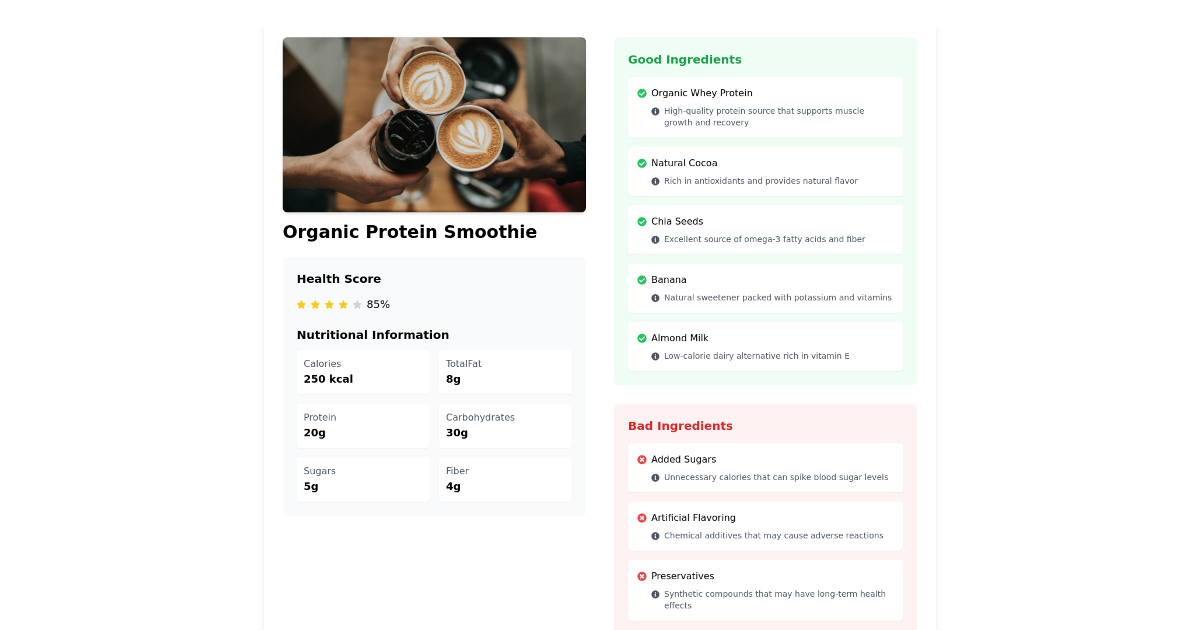Click the red X icon next to Added Sugars

641,459
